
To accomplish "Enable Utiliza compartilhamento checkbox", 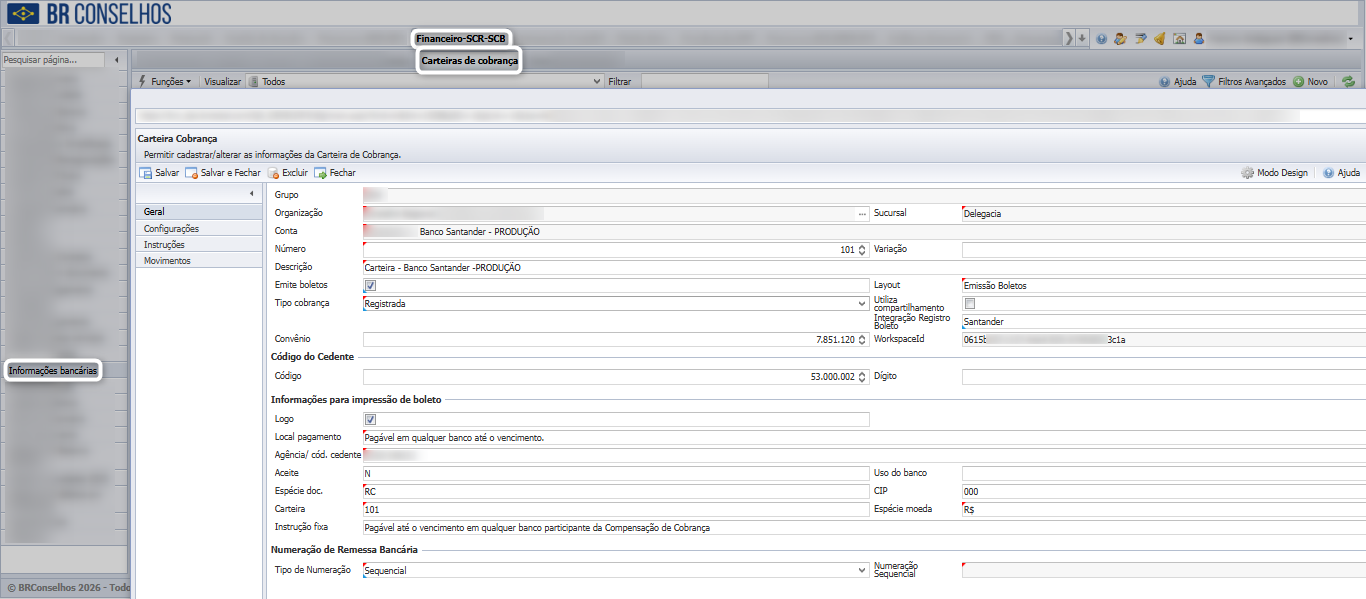I will coord(968,303).
